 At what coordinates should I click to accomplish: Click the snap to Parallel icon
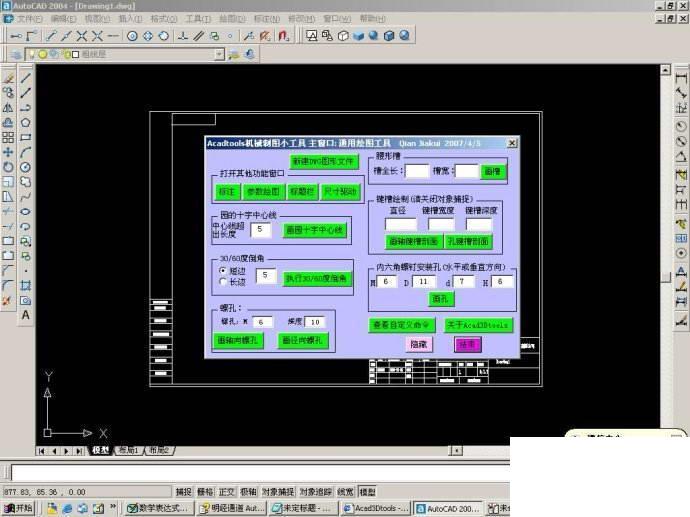pyautogui.click(x=198, y=36)
